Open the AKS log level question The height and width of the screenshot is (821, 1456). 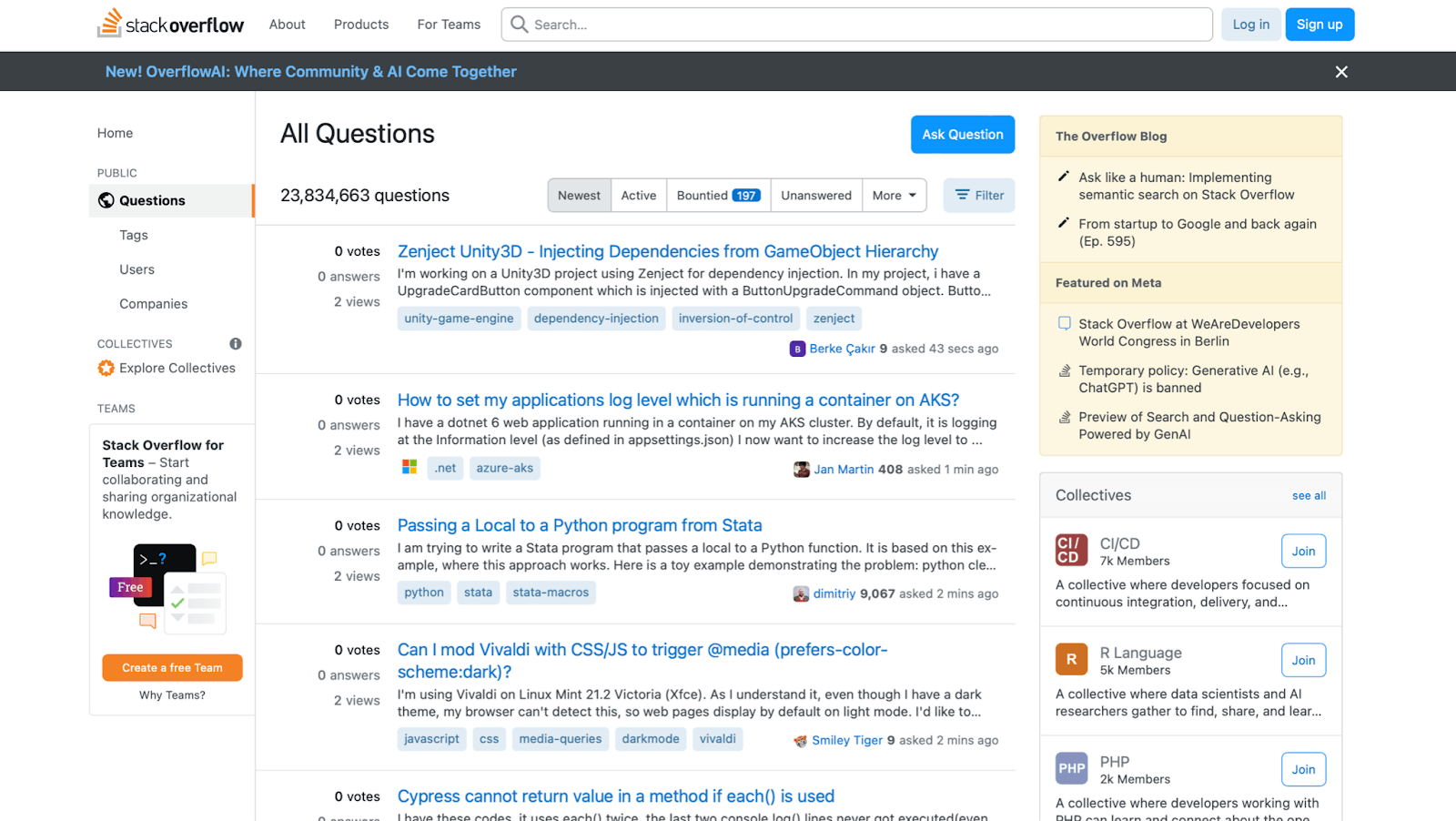(x=678, y=400)
